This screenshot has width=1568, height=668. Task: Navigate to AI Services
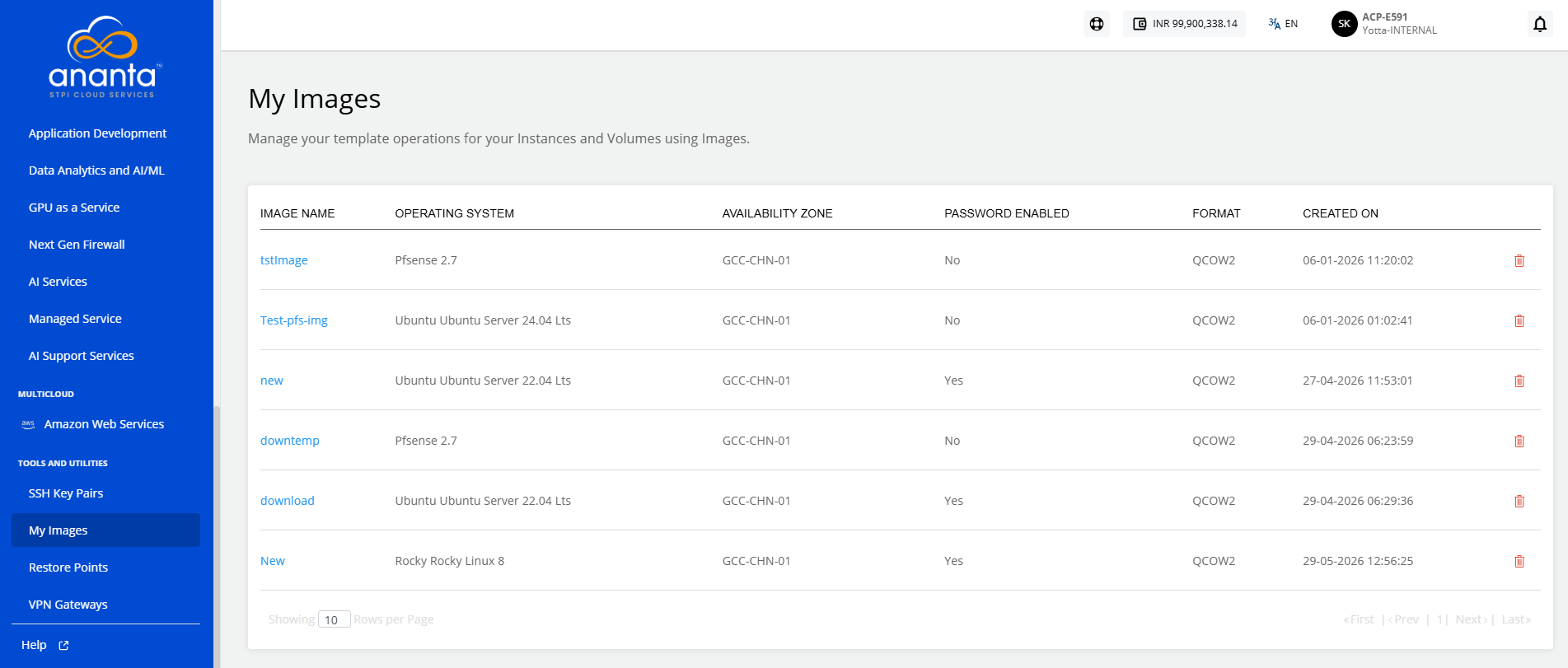[x=58, y=282]
